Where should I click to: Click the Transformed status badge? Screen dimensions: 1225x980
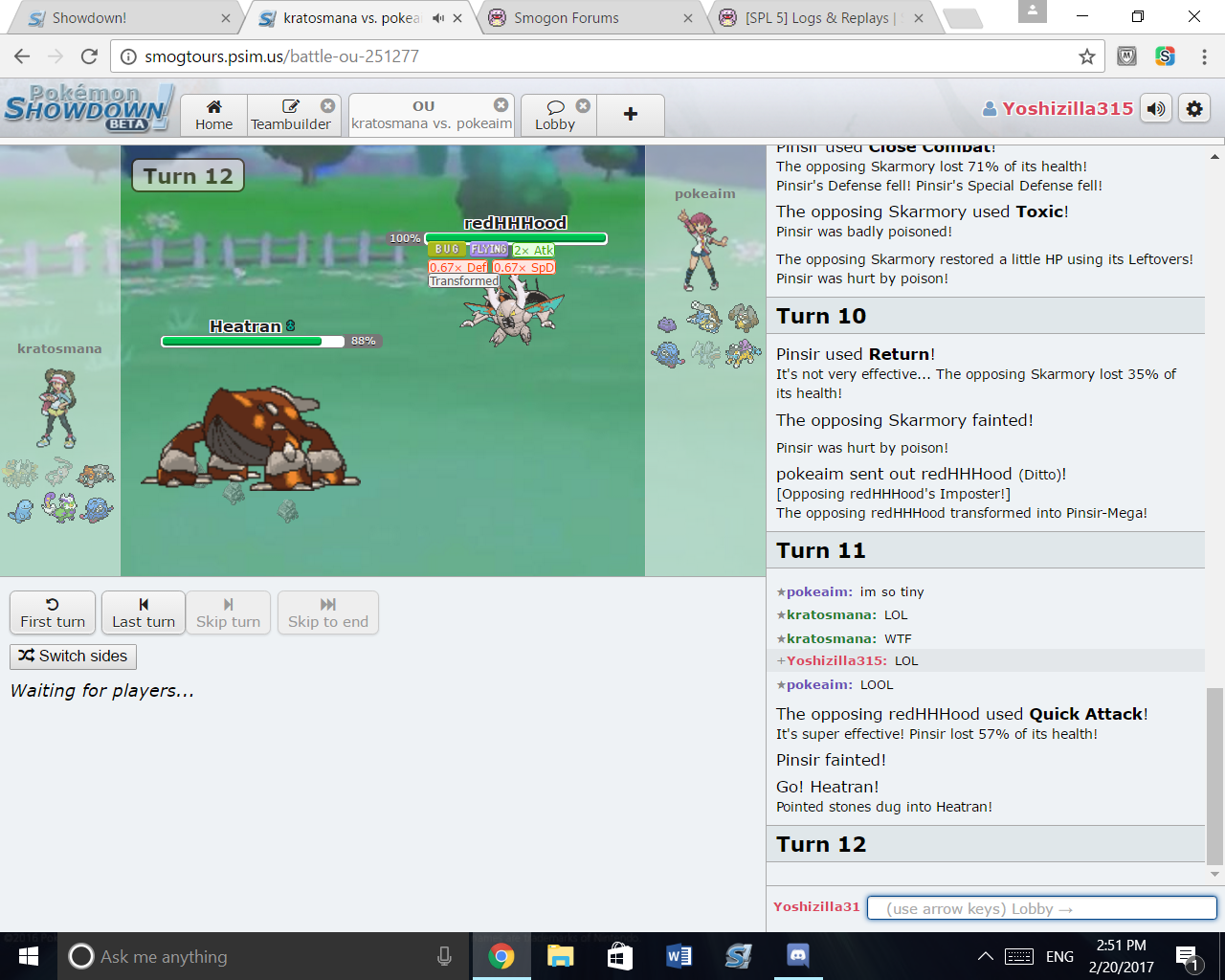pos(464,281)
